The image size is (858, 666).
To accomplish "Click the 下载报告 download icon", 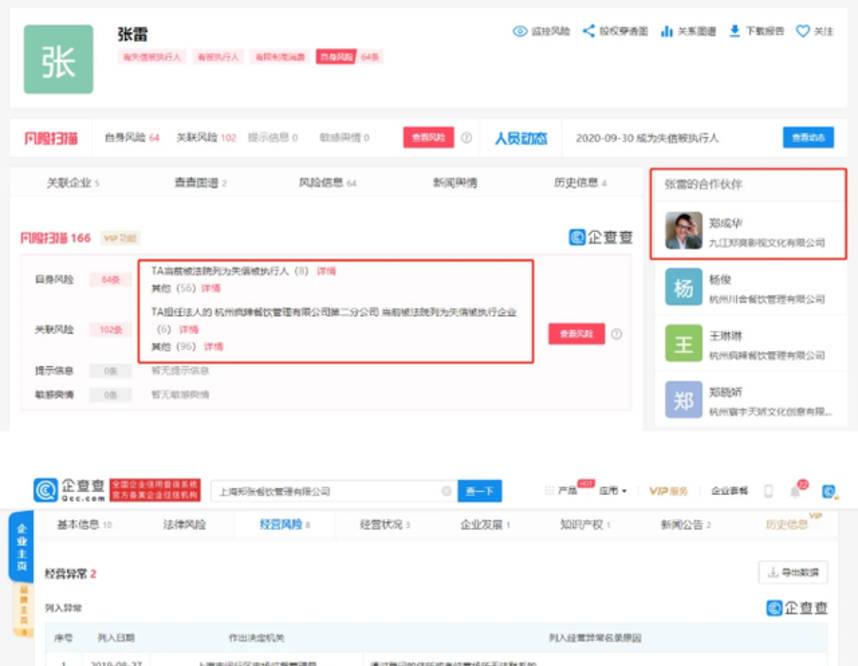I will point(735,31).
